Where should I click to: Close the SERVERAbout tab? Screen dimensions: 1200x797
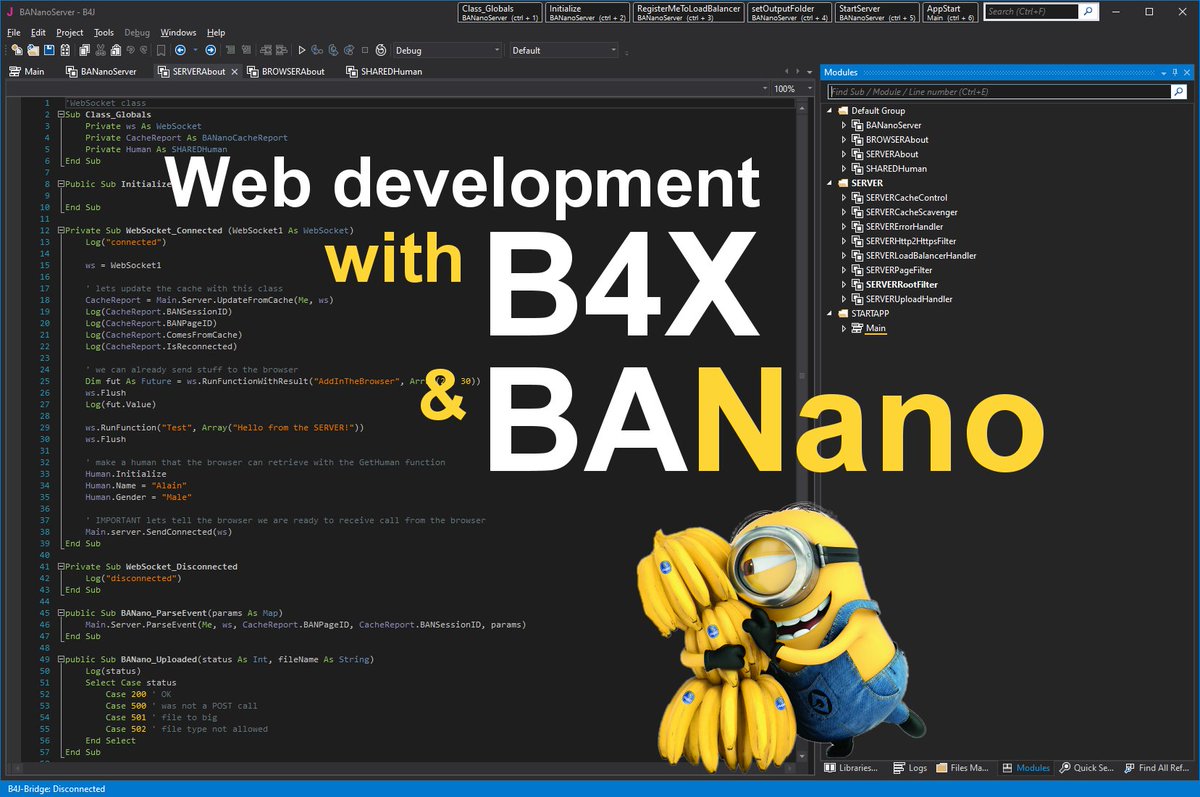(x=235, y=72)
